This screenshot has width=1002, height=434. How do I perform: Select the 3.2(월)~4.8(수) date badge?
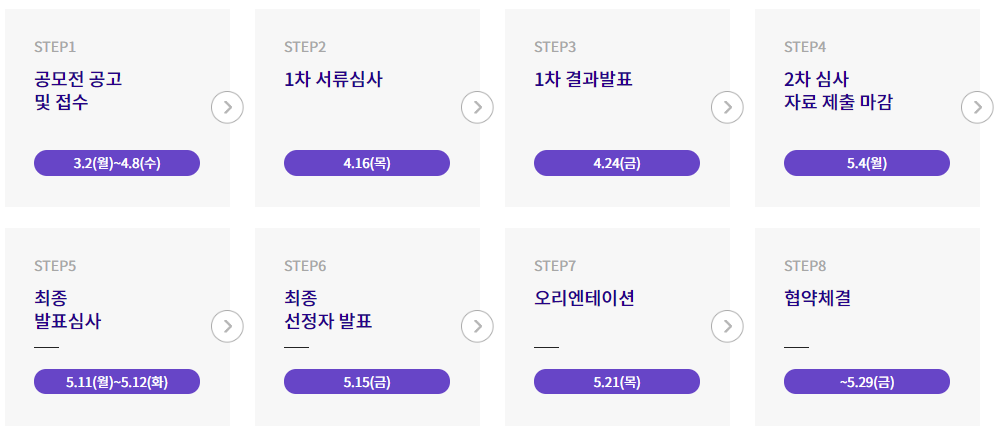pyautogui.click(x=117, y=163)
